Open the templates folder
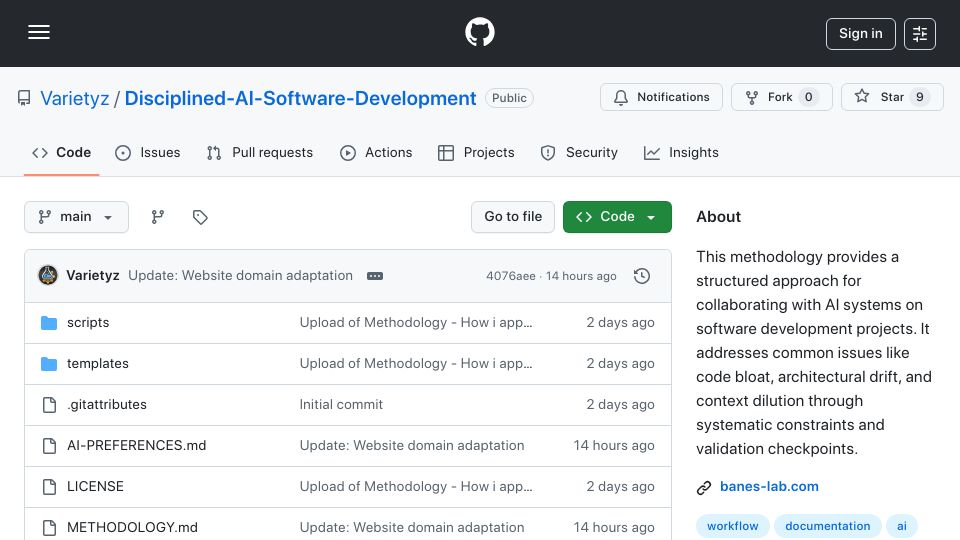The width and height of the screenshot is (960, 540). [98, 364]
